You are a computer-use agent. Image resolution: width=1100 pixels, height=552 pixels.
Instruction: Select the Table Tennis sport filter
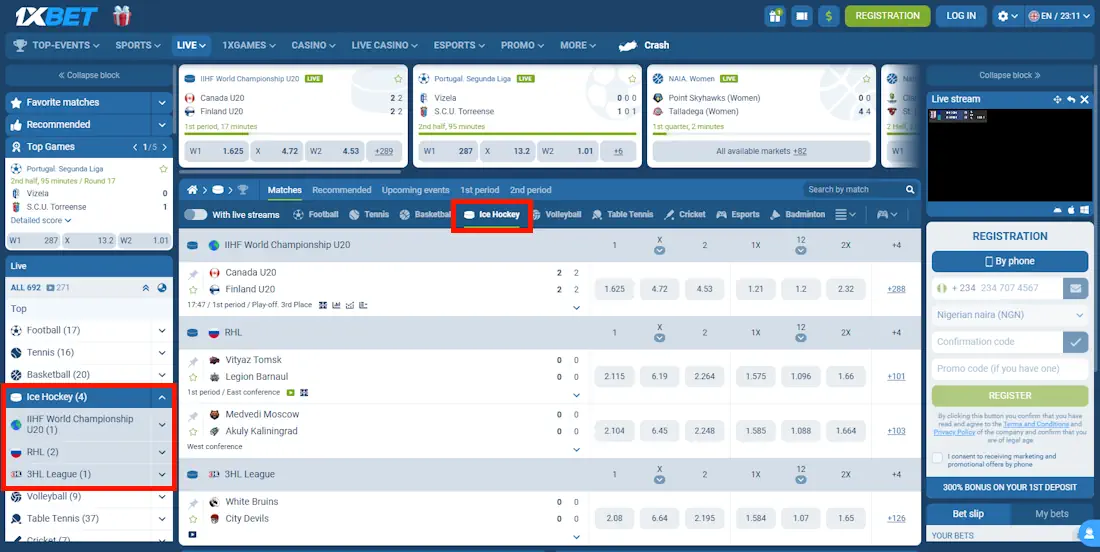point(622,215)
